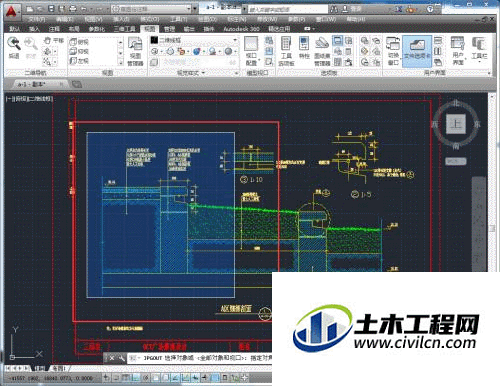
Task: Click the ViewCube top face
Action: (x=456, y=124)
